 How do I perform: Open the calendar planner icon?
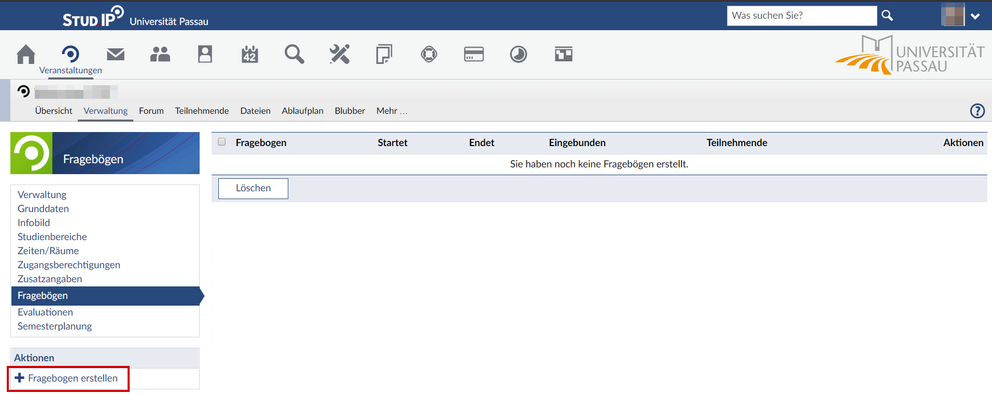[x=250, y=54]
